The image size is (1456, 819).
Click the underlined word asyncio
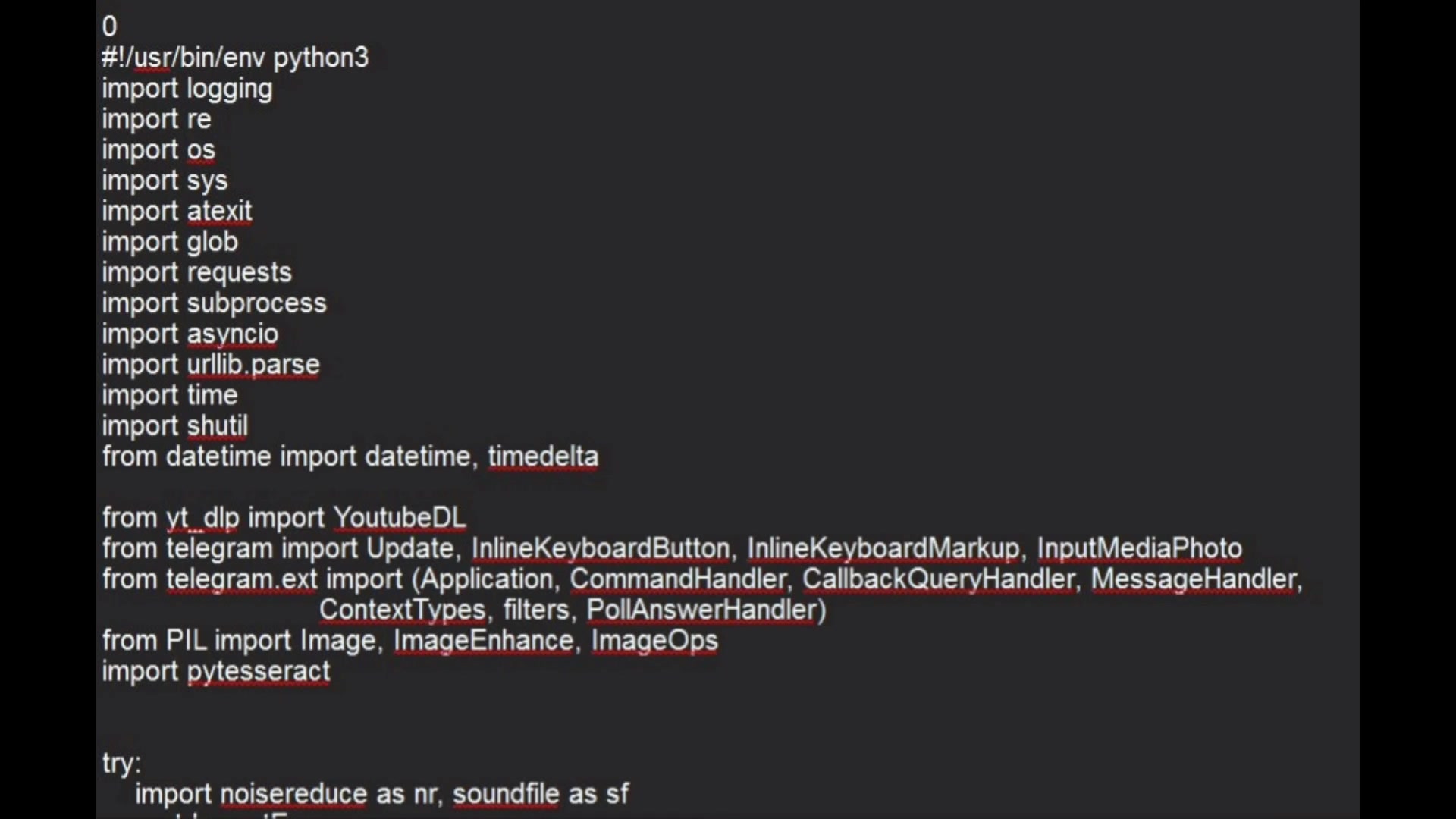tap(232, 334)
